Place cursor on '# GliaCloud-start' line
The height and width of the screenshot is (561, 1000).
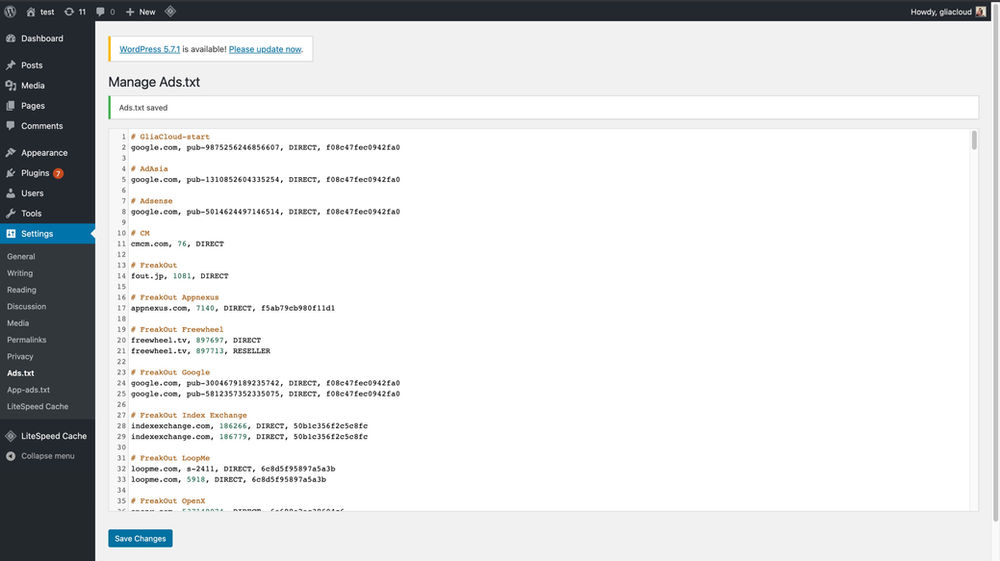point(170,136)
